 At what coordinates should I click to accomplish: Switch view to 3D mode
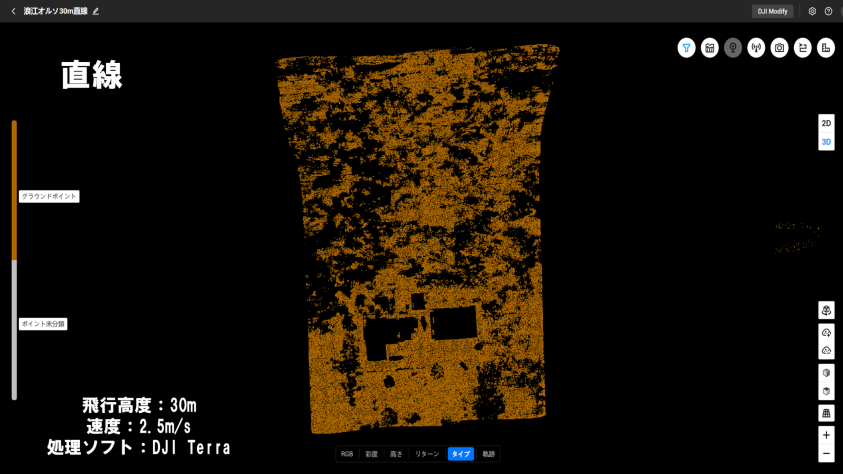pyautogui.click(x=826, y=142)
